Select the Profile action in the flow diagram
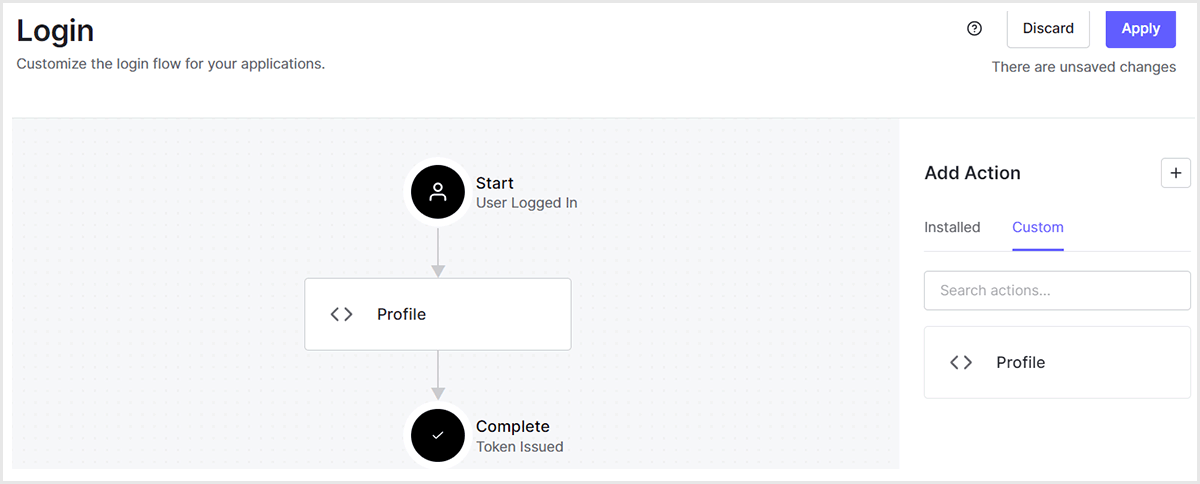Viewport: 1200px width, 484px height. [438, 314]
